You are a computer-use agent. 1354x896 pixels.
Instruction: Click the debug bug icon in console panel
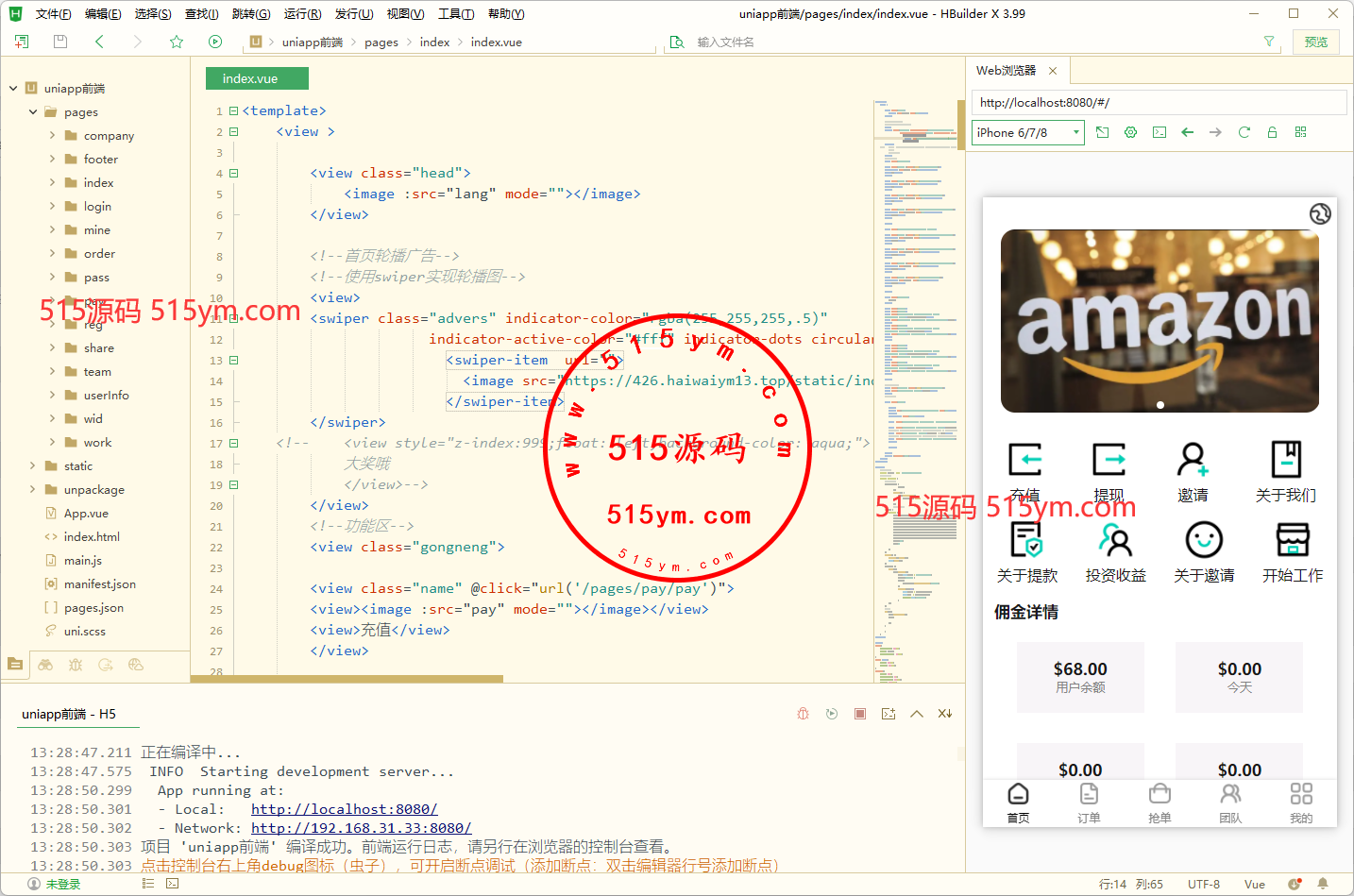click(803, 714)
